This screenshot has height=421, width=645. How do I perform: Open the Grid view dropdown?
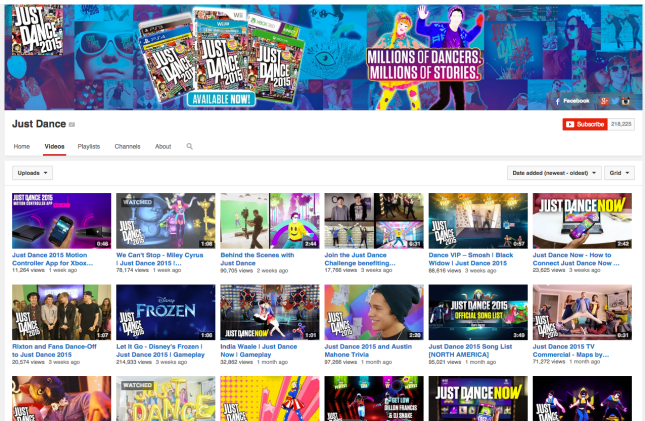(619, 173)
